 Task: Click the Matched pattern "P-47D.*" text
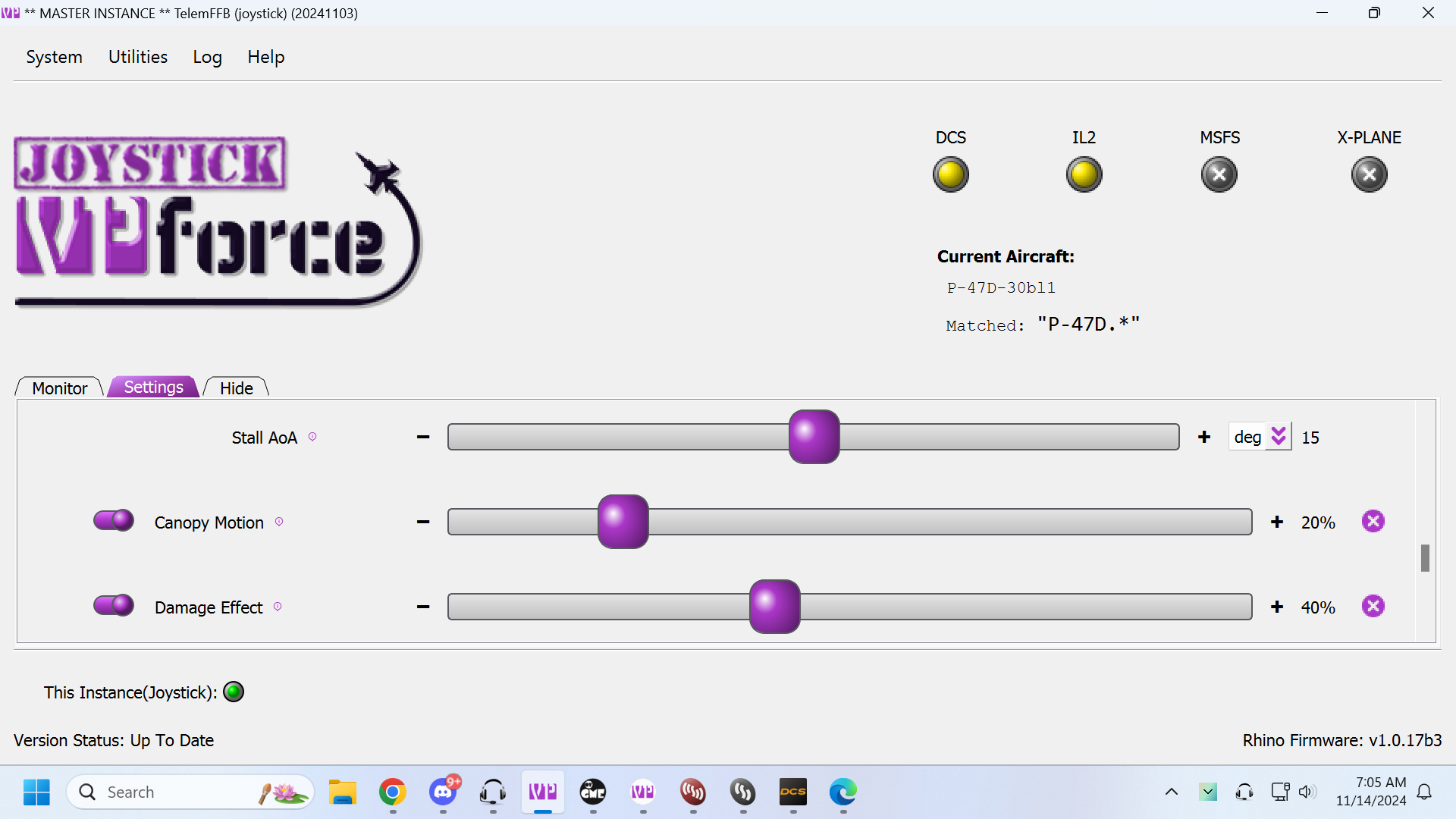coord(1088,324)
